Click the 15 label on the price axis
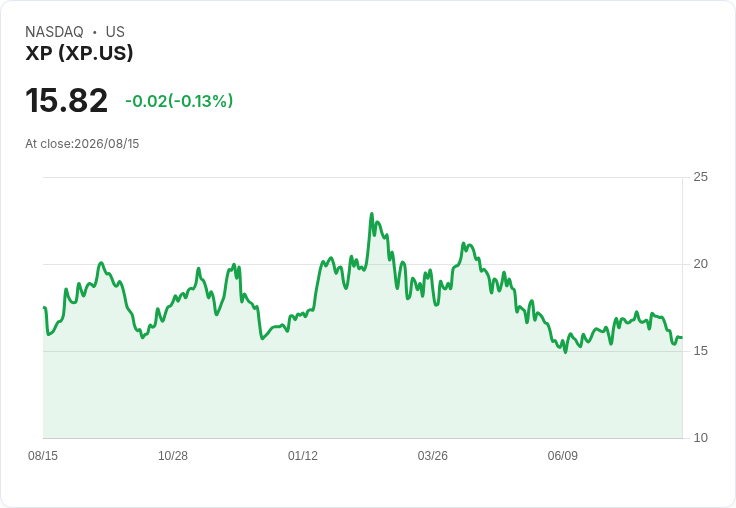This screenshot has width=736, height=508. [x=700, y=351]
